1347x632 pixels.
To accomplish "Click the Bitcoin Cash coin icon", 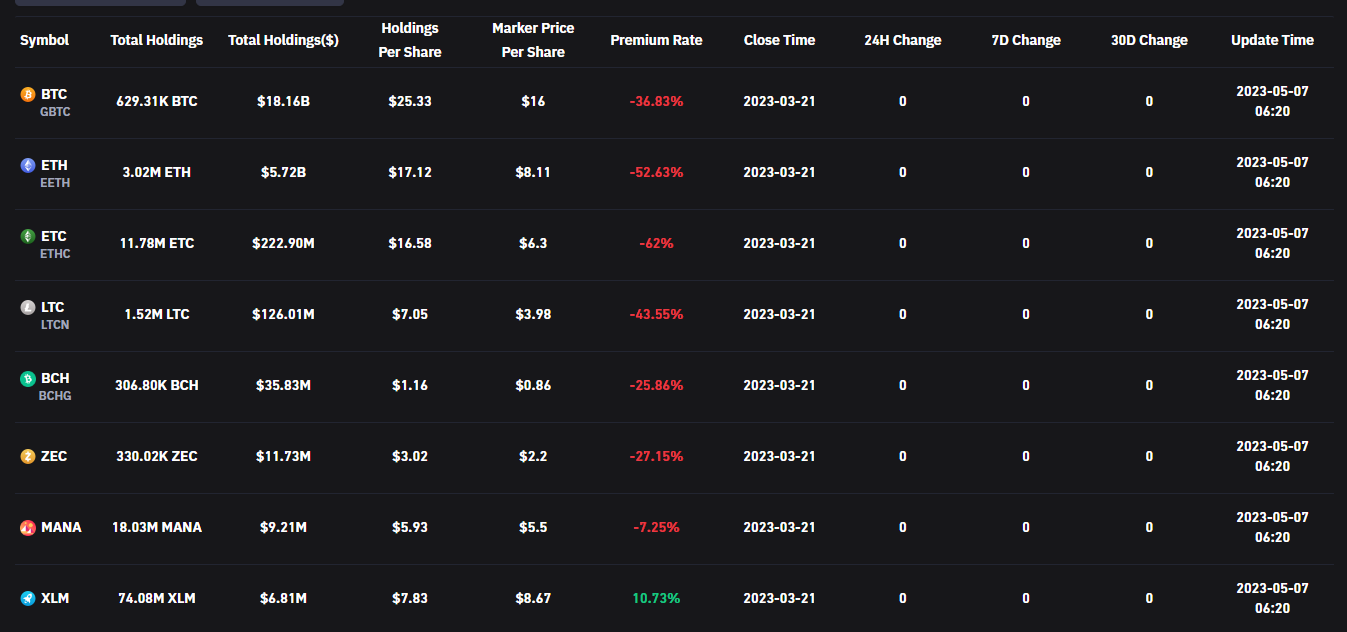I will click(x=28, y=378).
